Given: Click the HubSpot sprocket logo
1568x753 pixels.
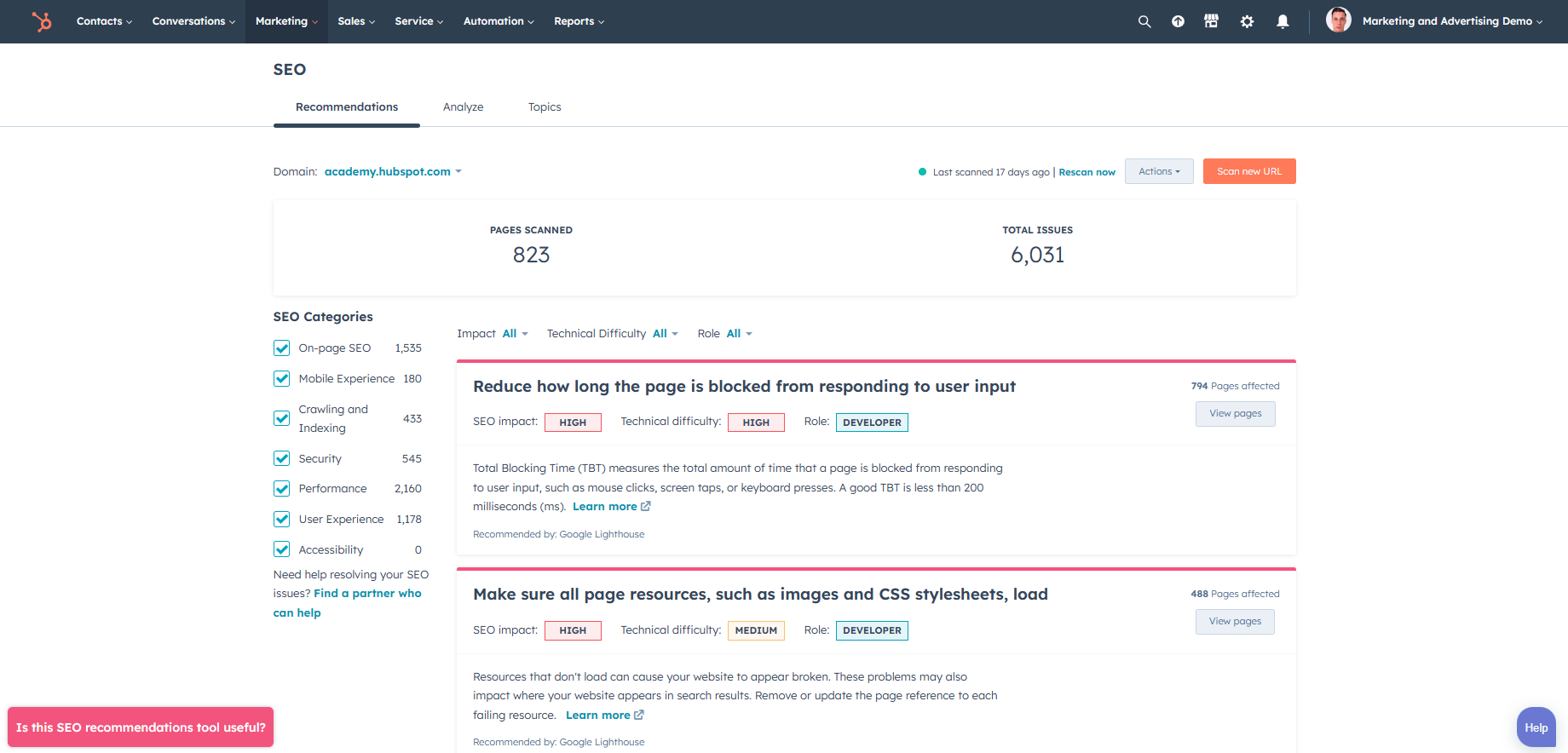Looking at the screenshot, I should point(42,21).
